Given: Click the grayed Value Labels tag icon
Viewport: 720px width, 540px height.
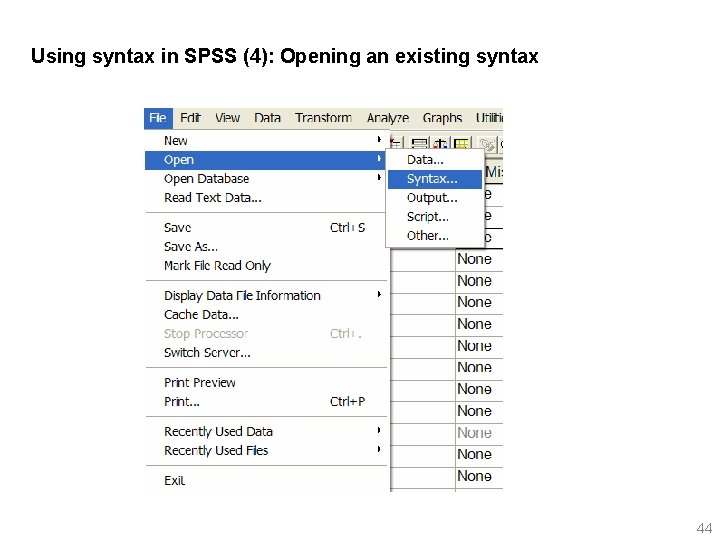Looking at the screenshot, I should click(488, 144).
